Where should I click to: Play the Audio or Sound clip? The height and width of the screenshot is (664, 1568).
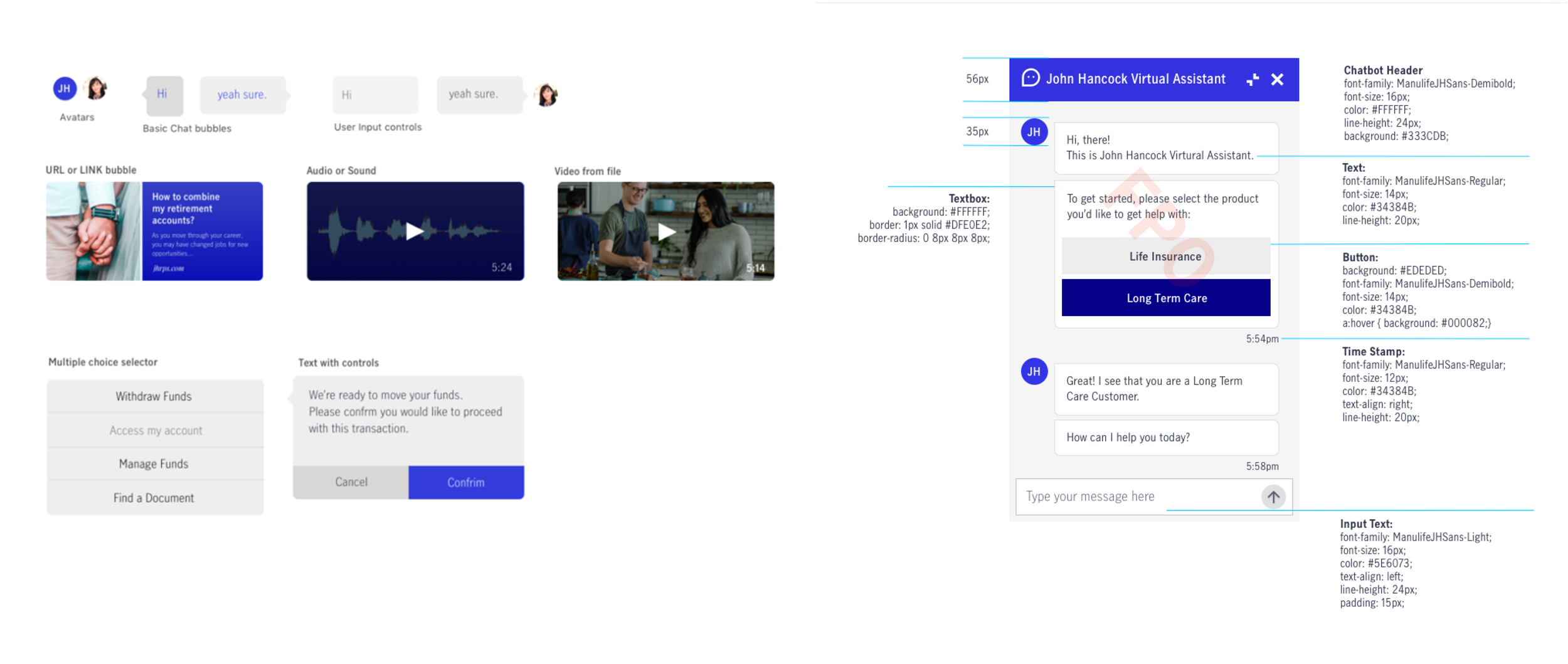(x=414, y=231)
